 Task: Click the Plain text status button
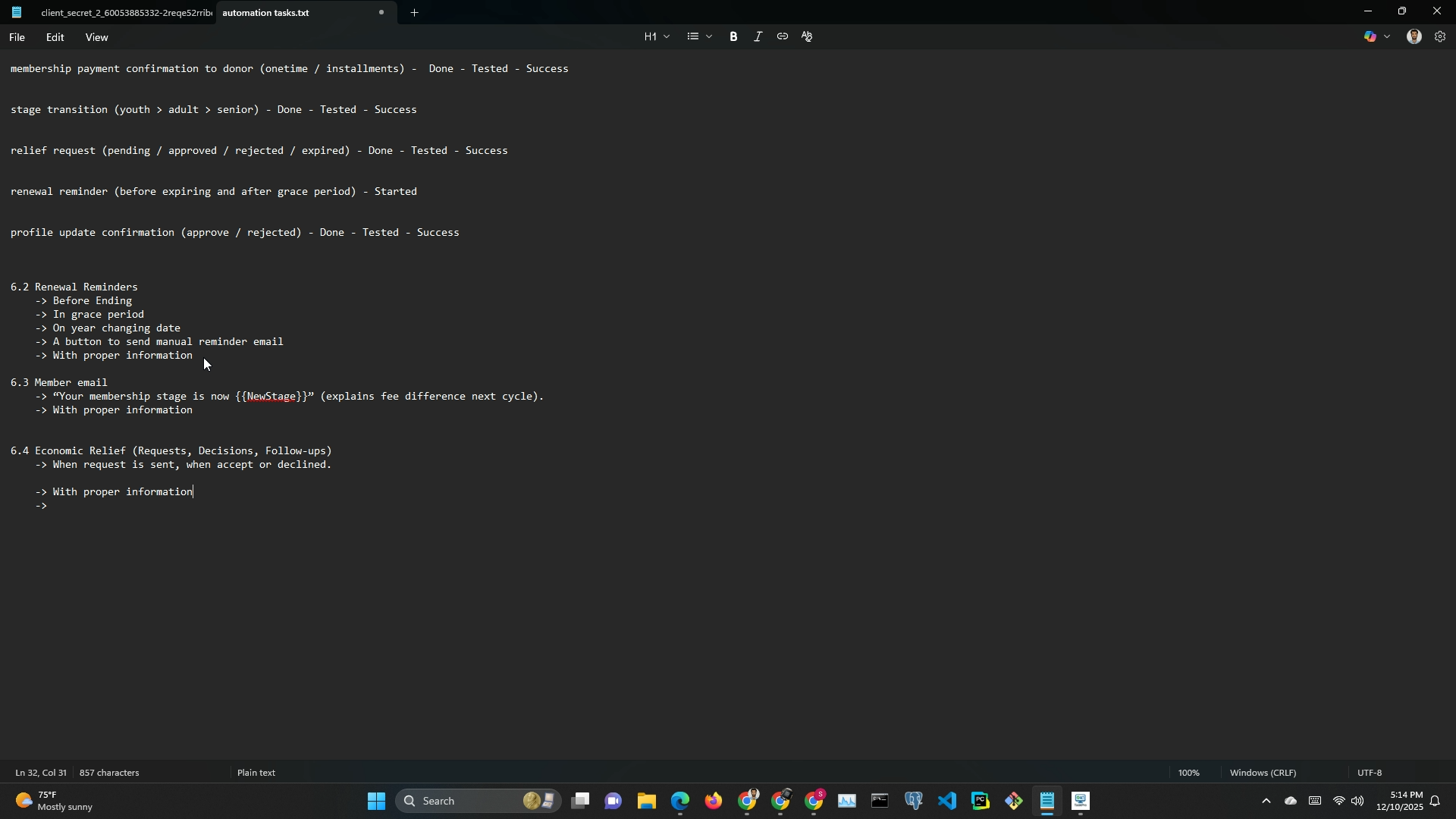coord(256,773)
